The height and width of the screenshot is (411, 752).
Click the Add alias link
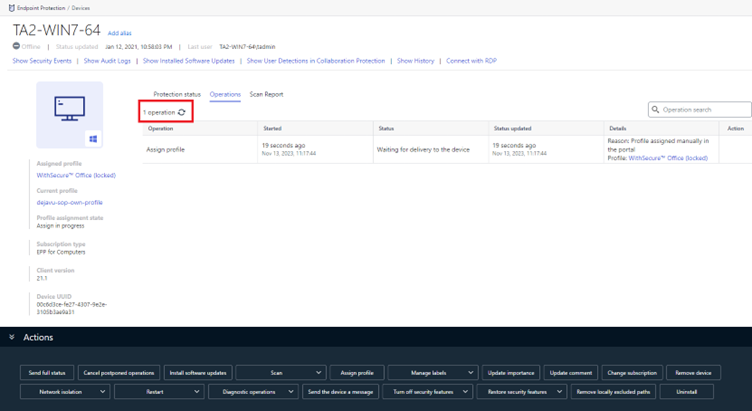tap(119, 33)
